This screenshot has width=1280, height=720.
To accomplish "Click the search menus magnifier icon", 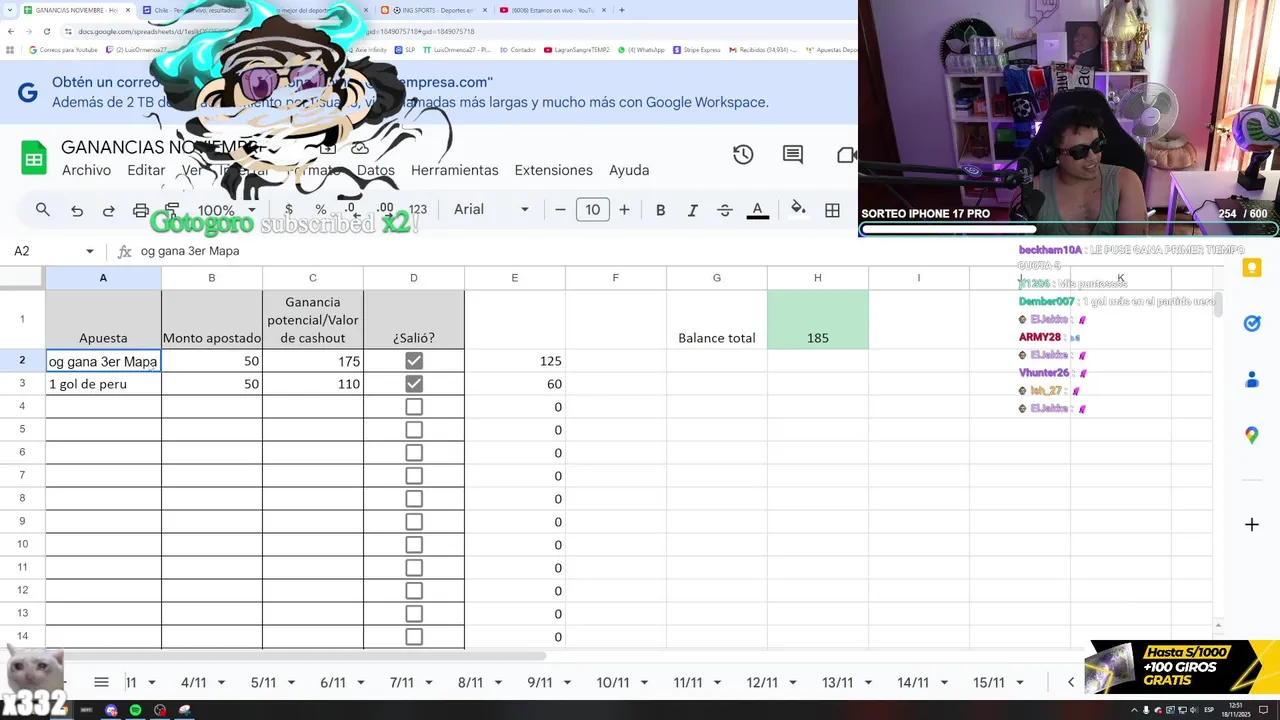I will tap(42, 210).
